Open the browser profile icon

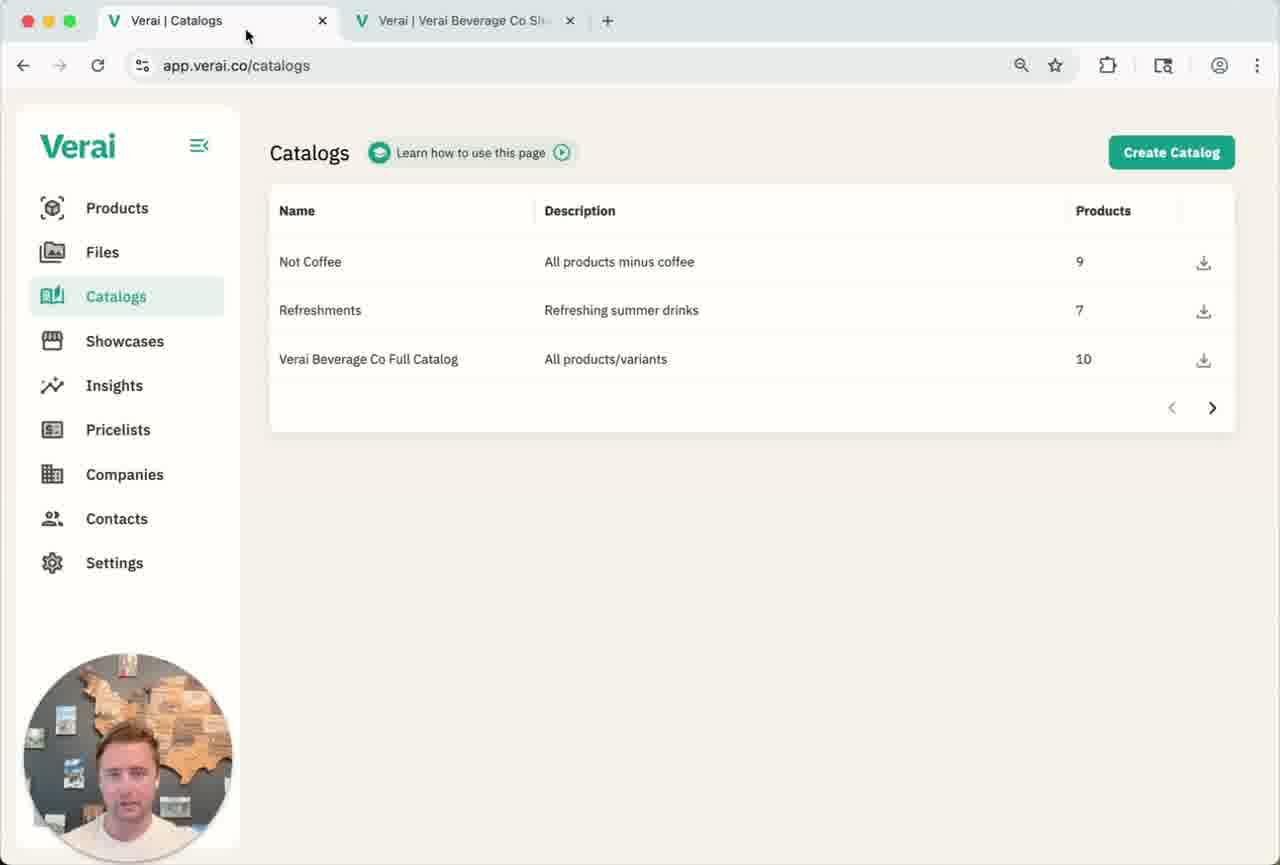pyautogui.click(x=1219, y=66)
